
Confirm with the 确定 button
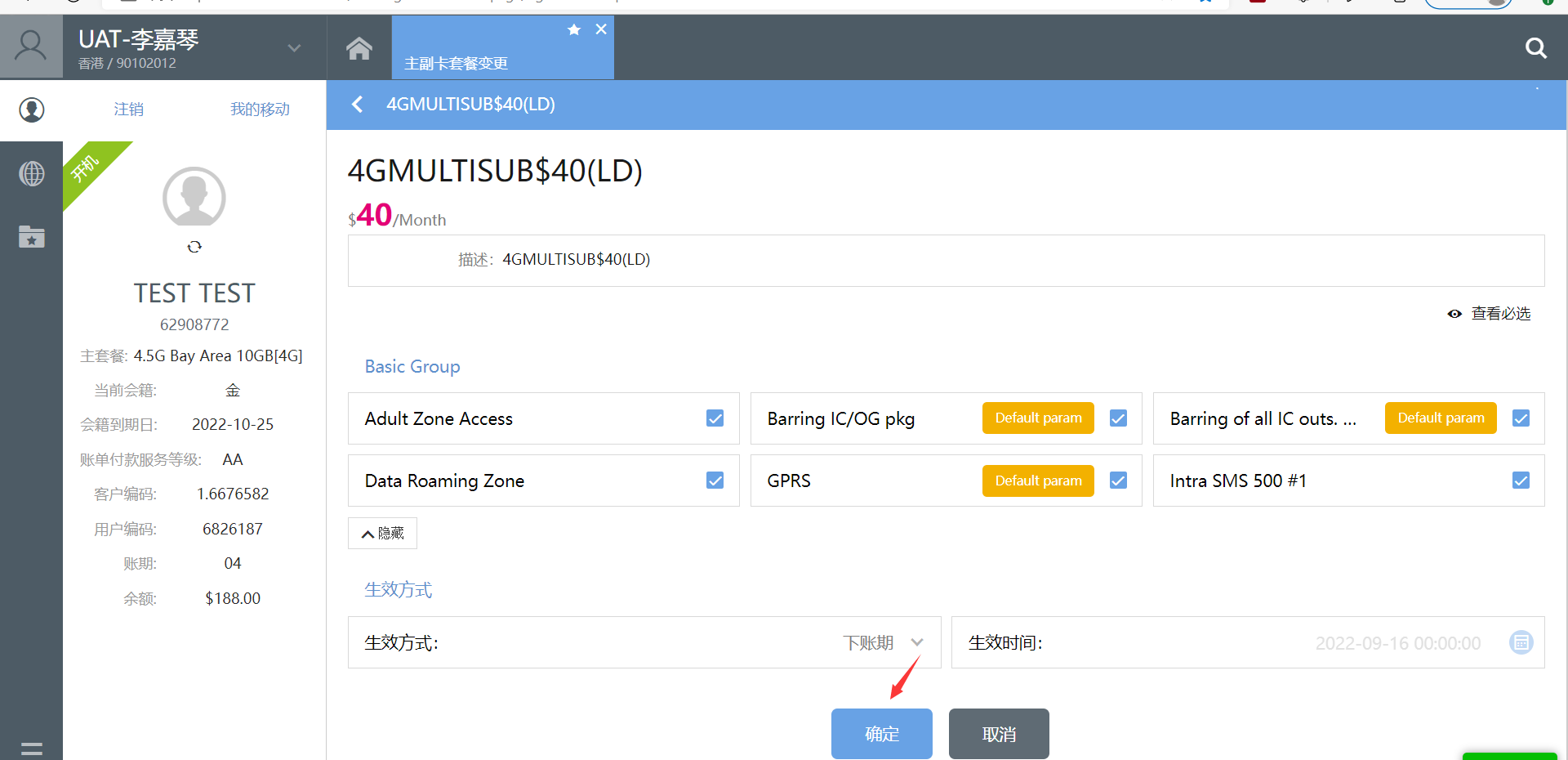click(882, 734)
